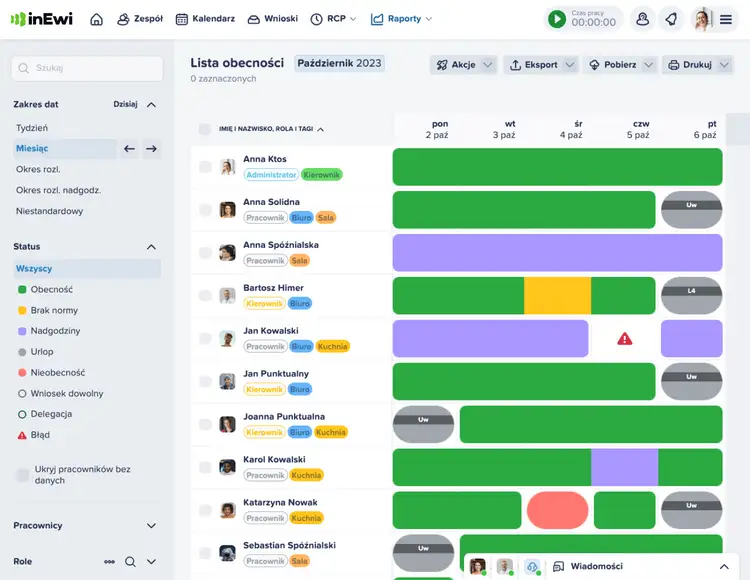Click the Dzisiaj button
Viewport: 750px width, 580px height.
[125, 104]
